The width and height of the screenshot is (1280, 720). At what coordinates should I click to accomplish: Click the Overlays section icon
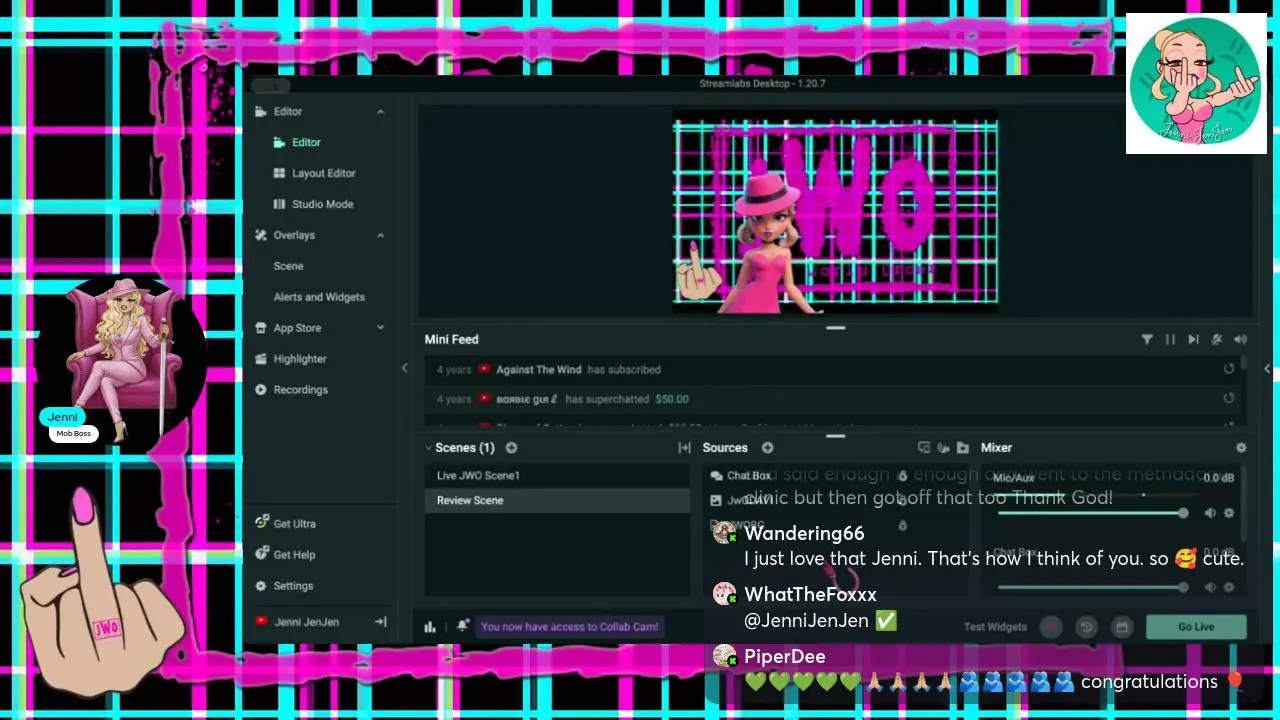(x=261, y=235)
